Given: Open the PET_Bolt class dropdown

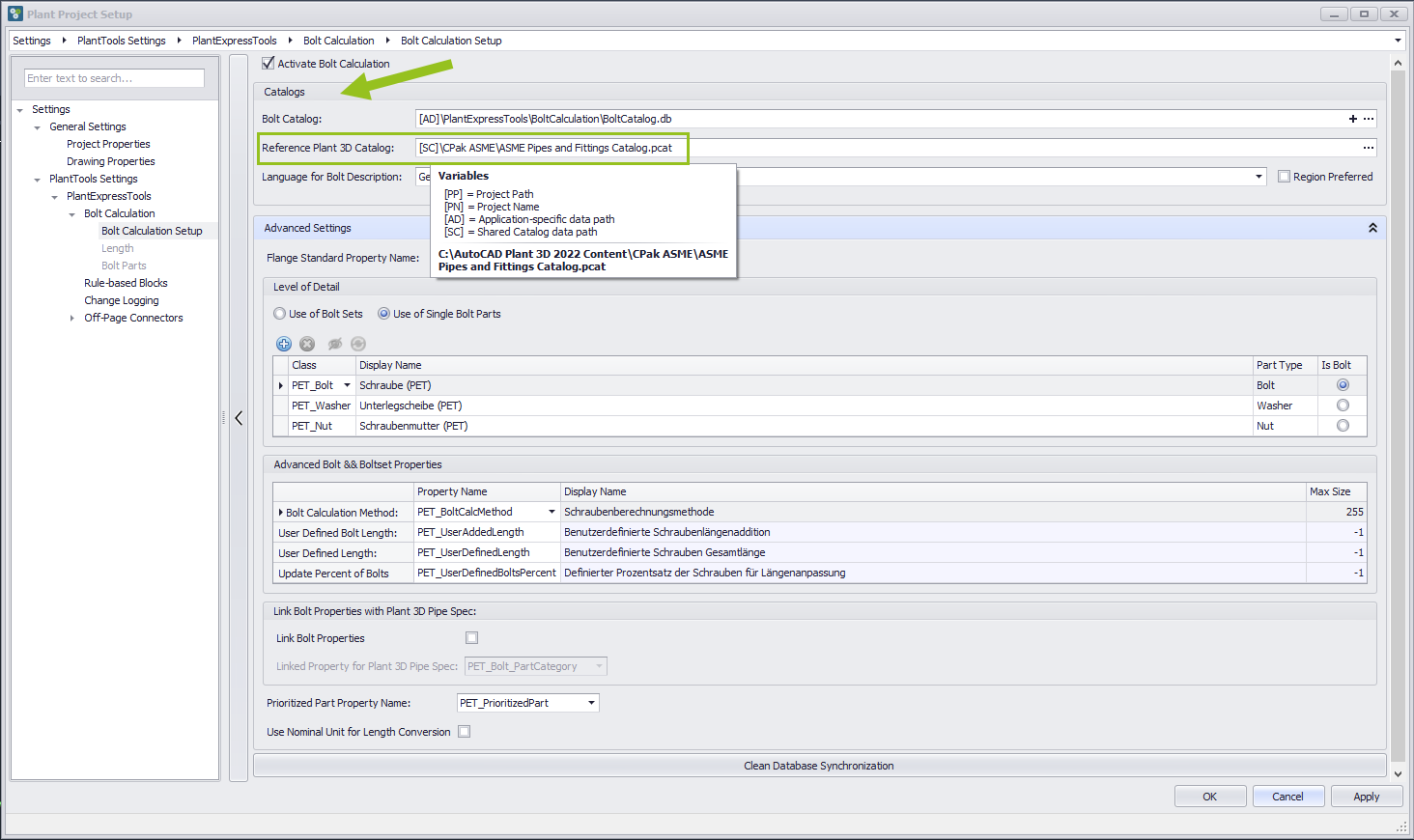Looking at the screenshot, I should pos(347,385).
